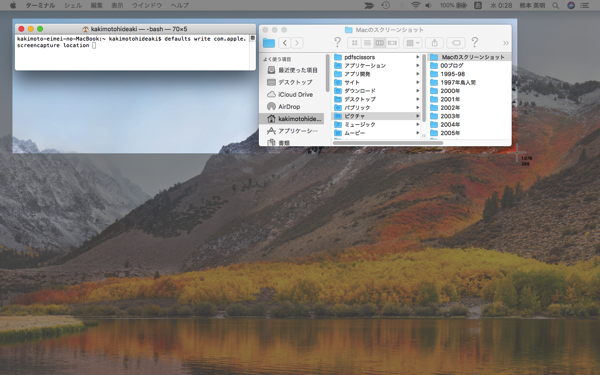Open Notification Center list icon

584,5
